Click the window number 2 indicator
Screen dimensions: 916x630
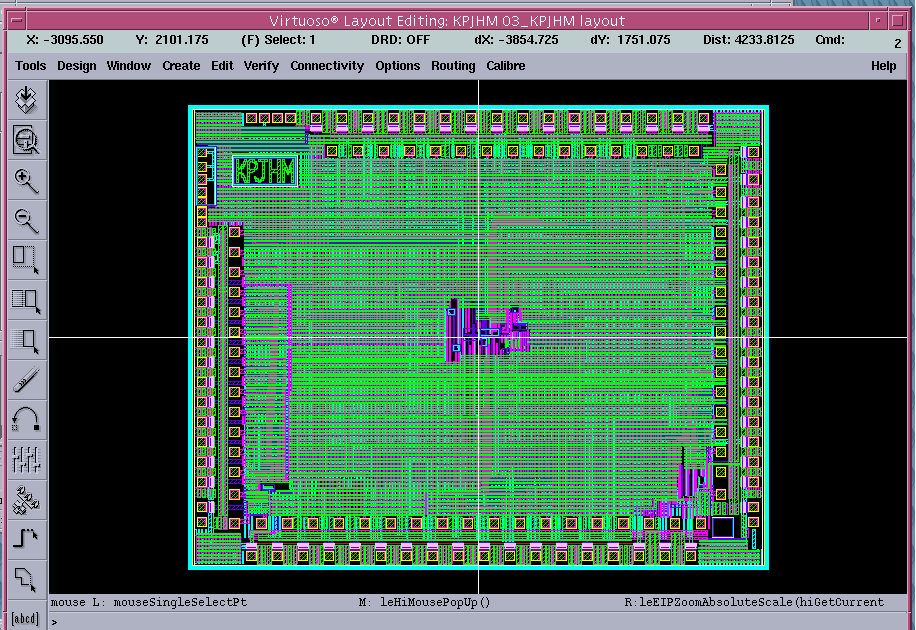coord(897,43)
